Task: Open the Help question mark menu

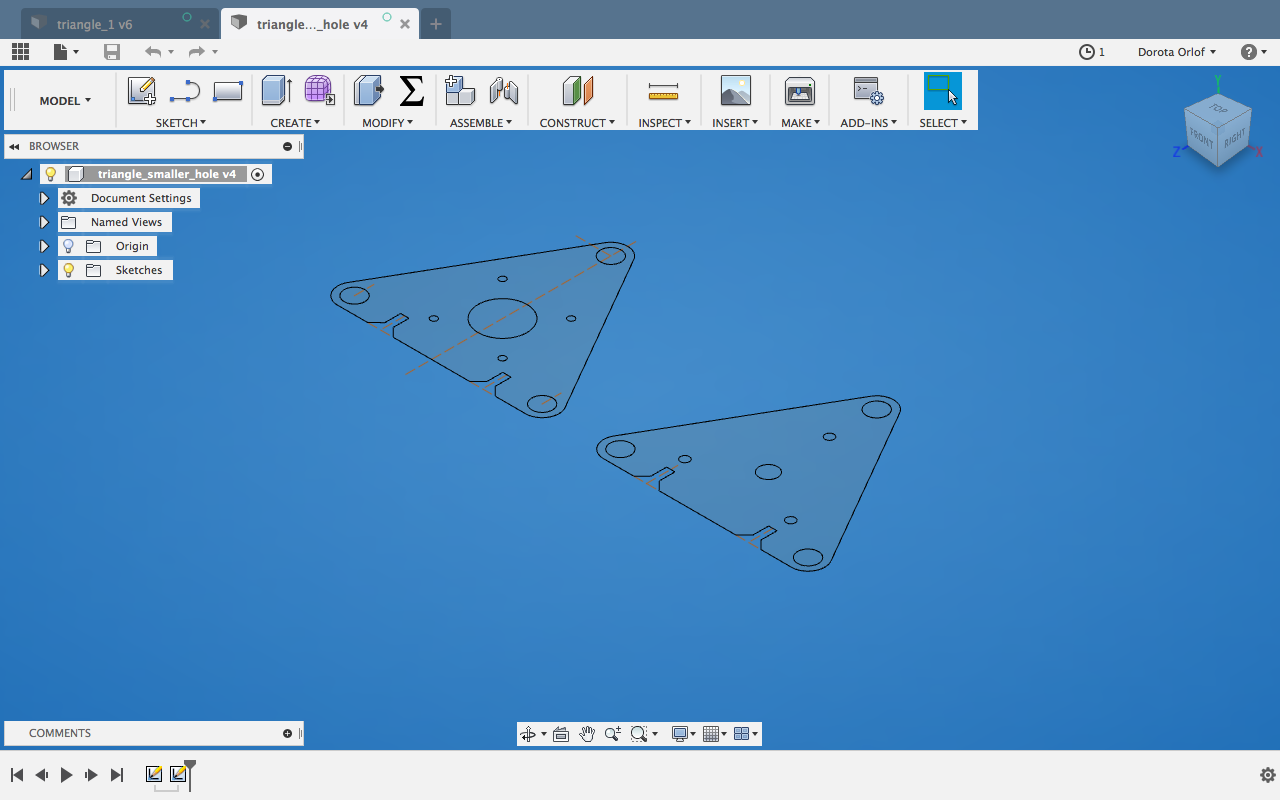Action: pos(1253,51)
